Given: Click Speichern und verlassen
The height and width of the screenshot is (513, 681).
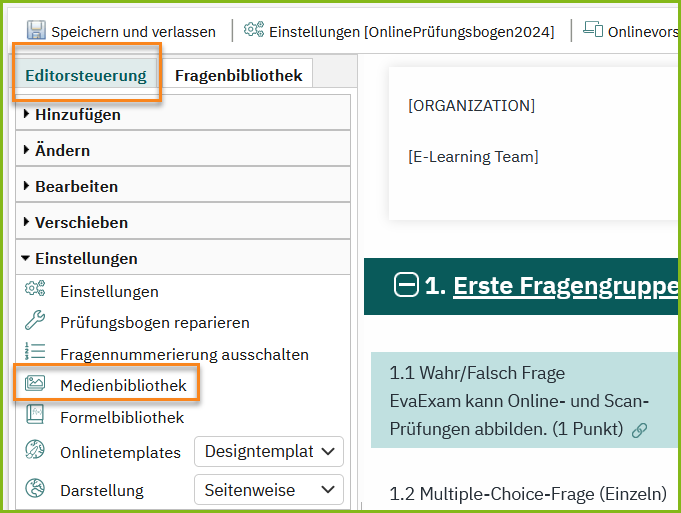Looking at the screenshot, I should [x=122, y=31].
